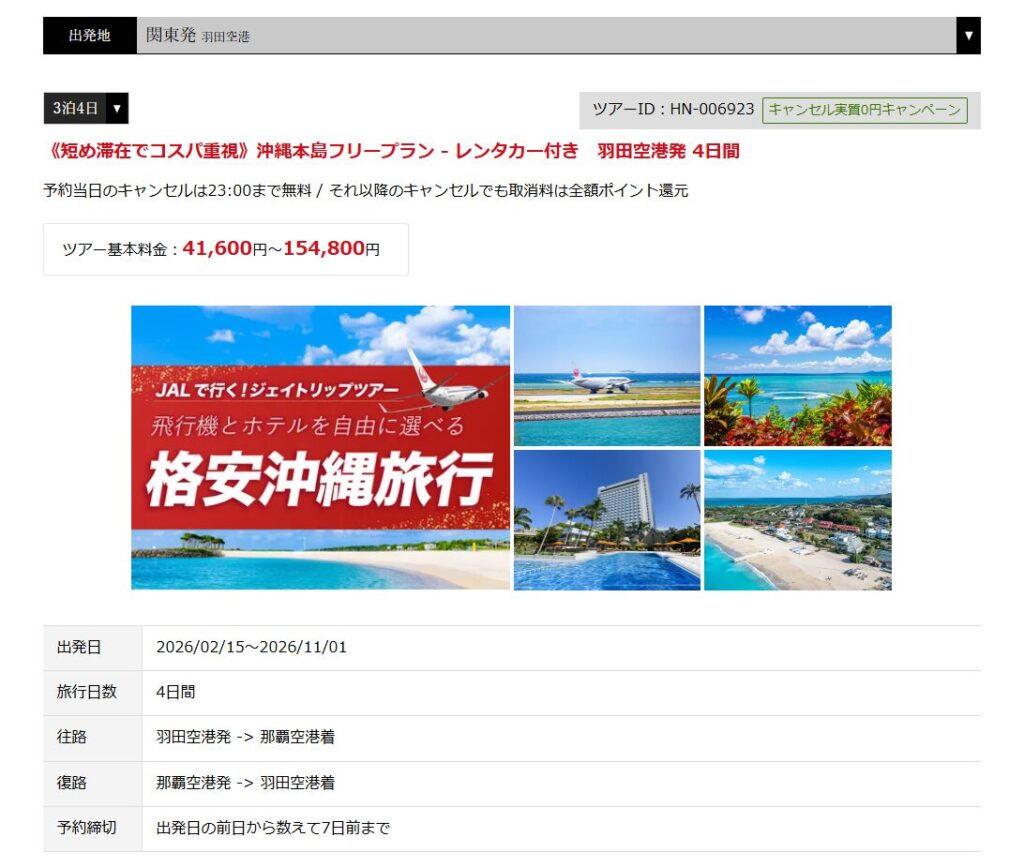Click the 復路 route 那覇空港発 -> 羽田空港着
Screen dimensions: 1024x867
245,782
